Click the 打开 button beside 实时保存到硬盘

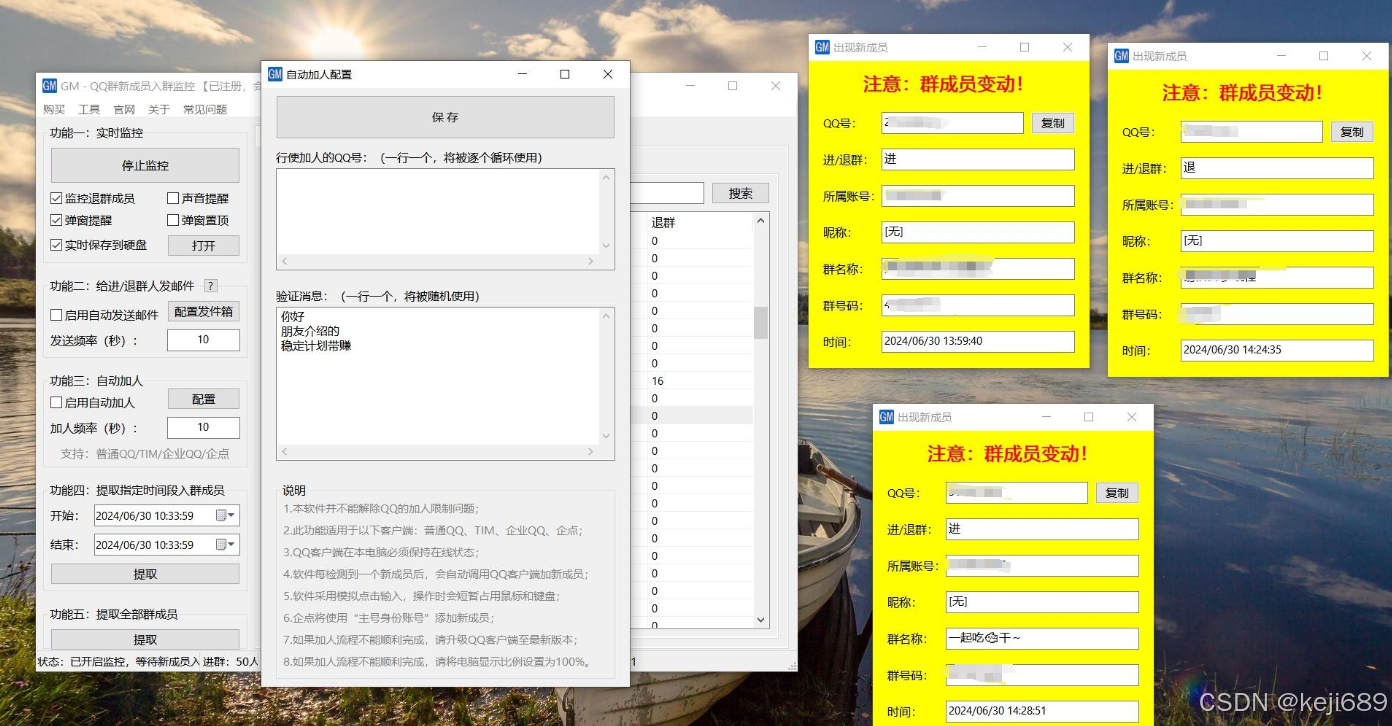[x=204, y=246]
